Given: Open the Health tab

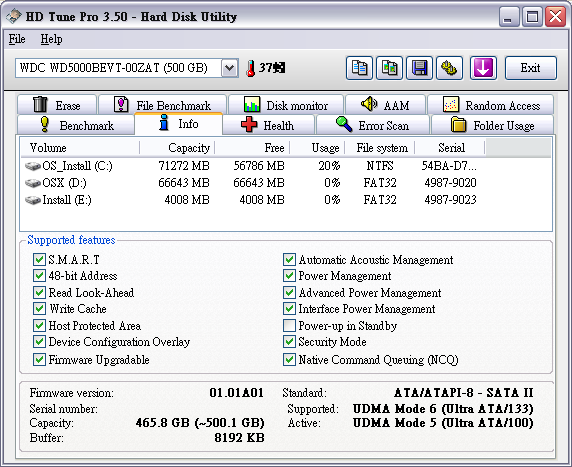Looking at the screenshot, I should 268,125.
